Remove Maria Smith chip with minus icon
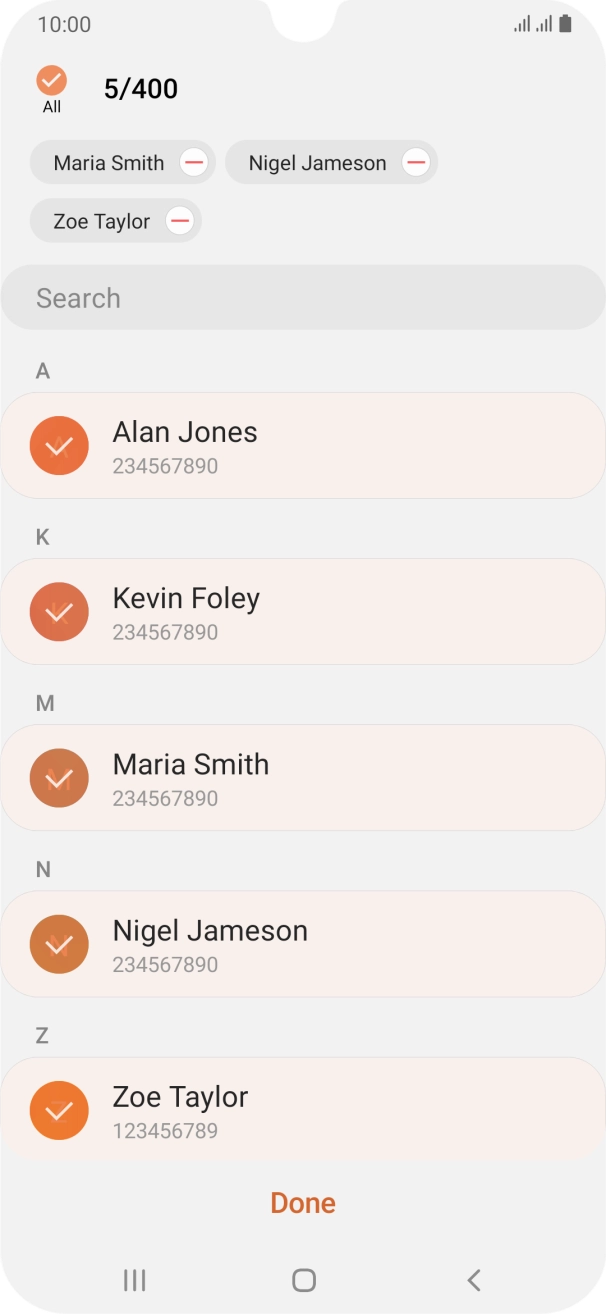This screenshot has width=606, height=1314. [194, 162]
